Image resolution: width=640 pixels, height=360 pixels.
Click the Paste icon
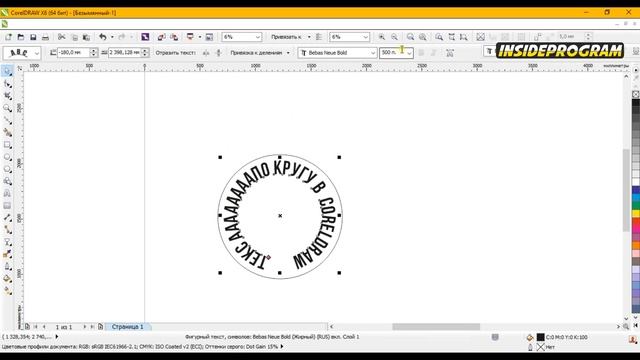click(87, 37)
